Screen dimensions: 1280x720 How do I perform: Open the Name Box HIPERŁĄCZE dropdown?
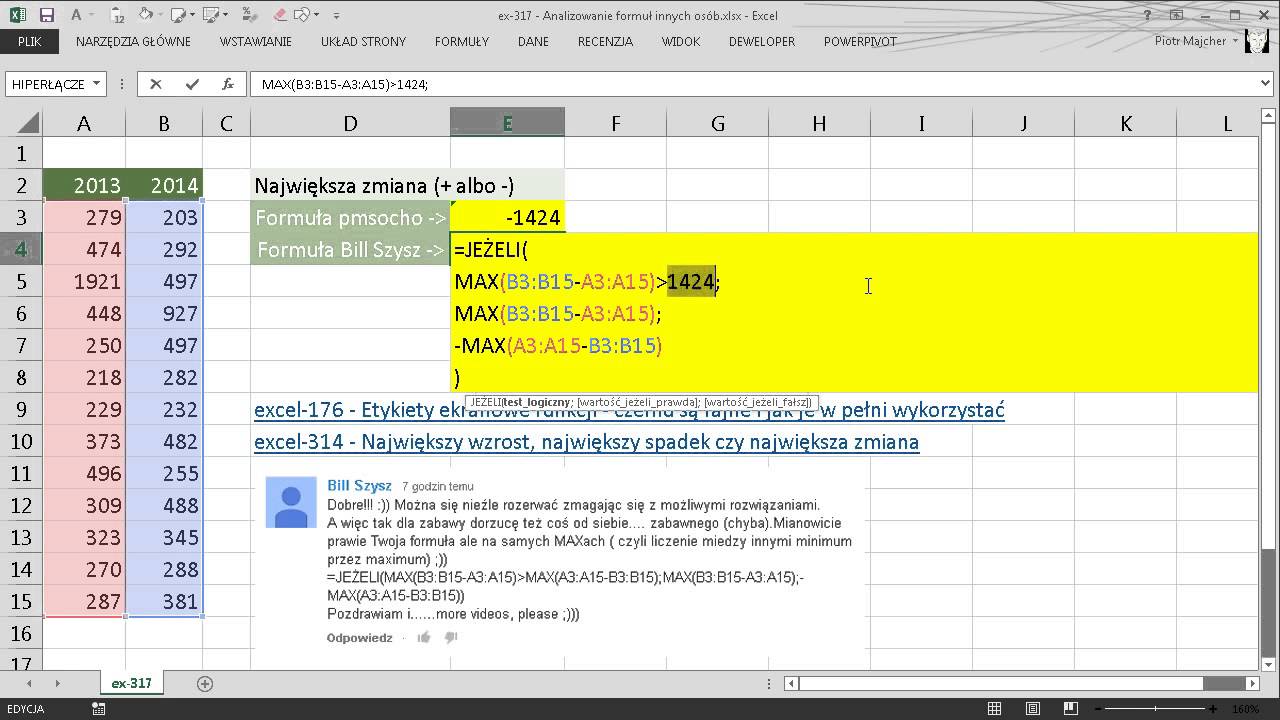point(97,84)
